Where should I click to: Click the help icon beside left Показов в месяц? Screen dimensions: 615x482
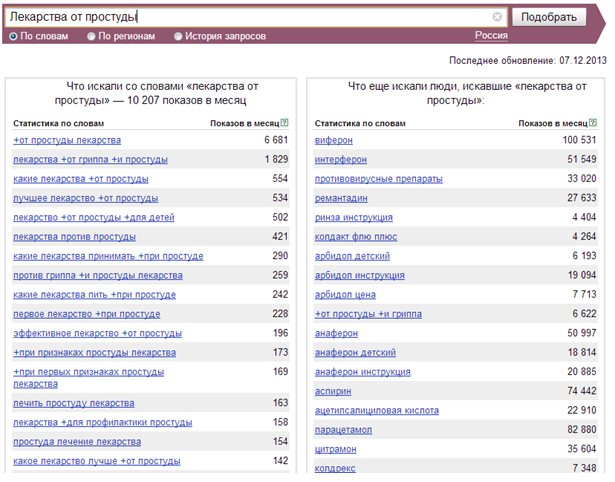coord(285,123)
